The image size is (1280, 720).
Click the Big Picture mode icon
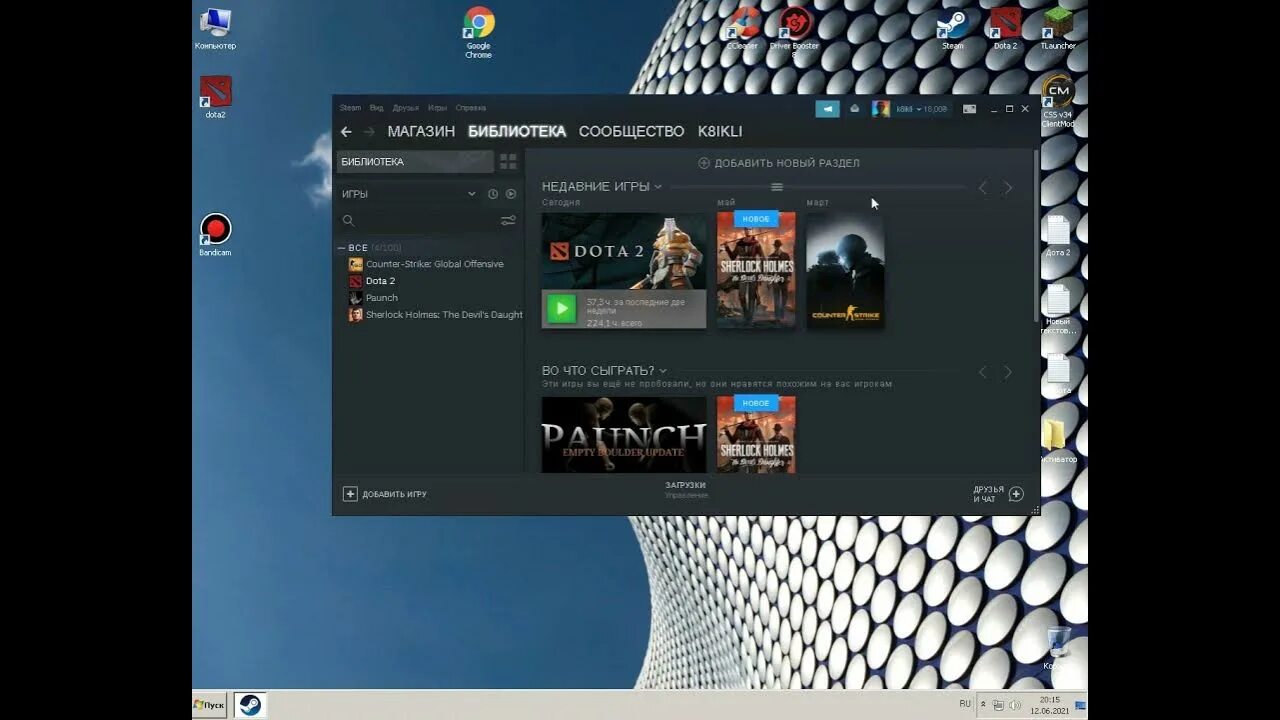(x=969, y=109)
